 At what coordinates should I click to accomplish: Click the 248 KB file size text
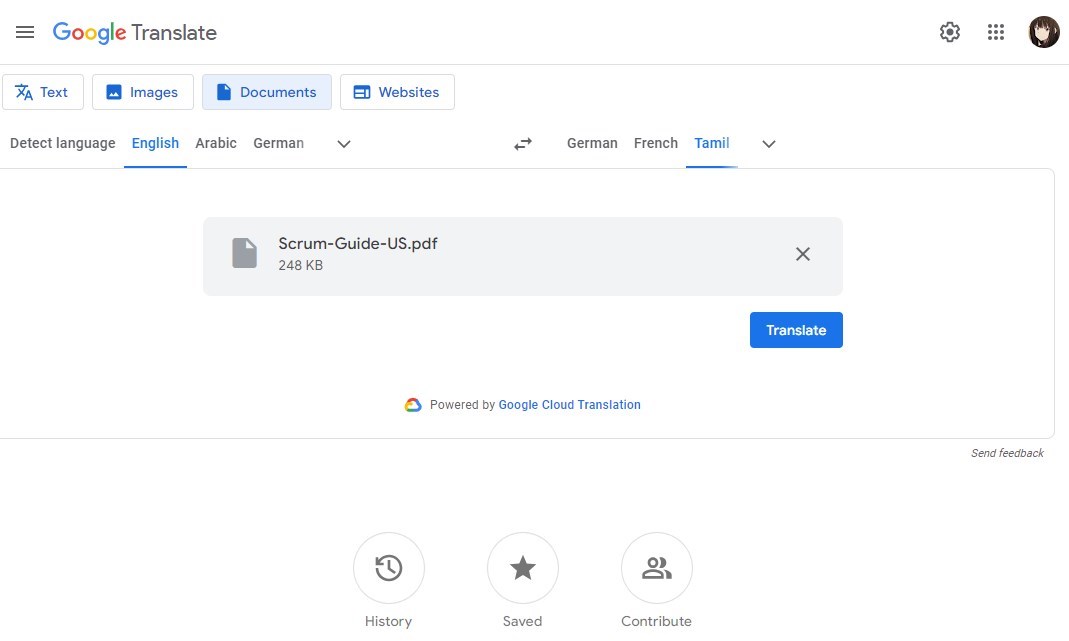pyautogui.click(x=301, y=265)
